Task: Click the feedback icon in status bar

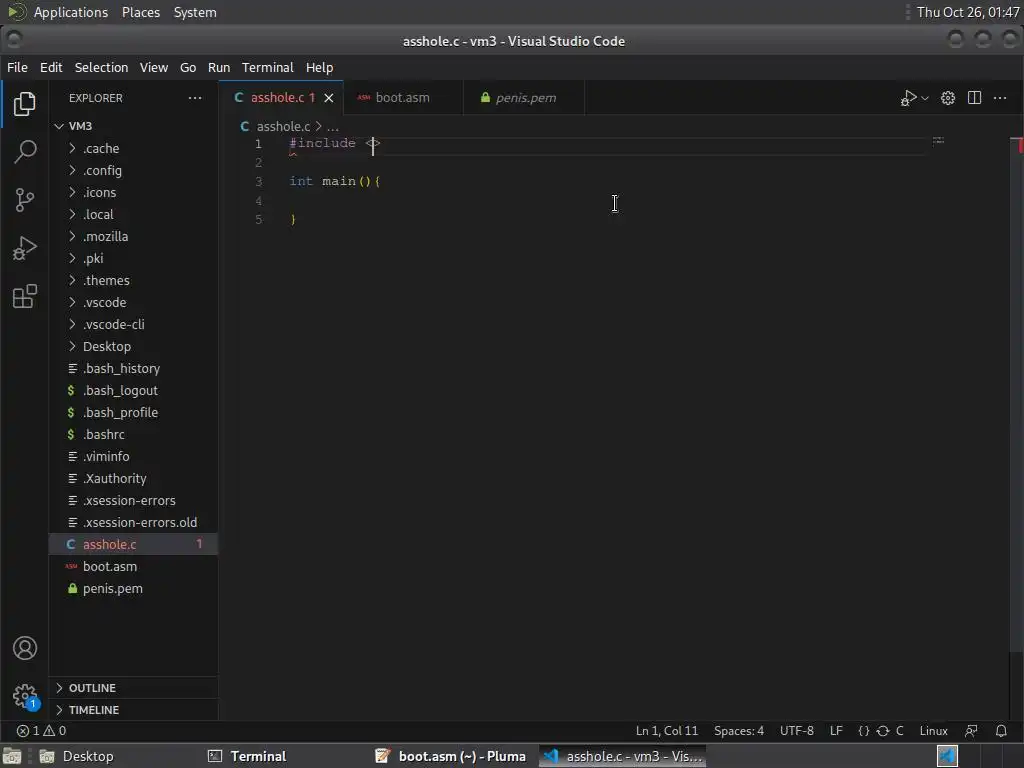Action: click(x=971, y=731)
